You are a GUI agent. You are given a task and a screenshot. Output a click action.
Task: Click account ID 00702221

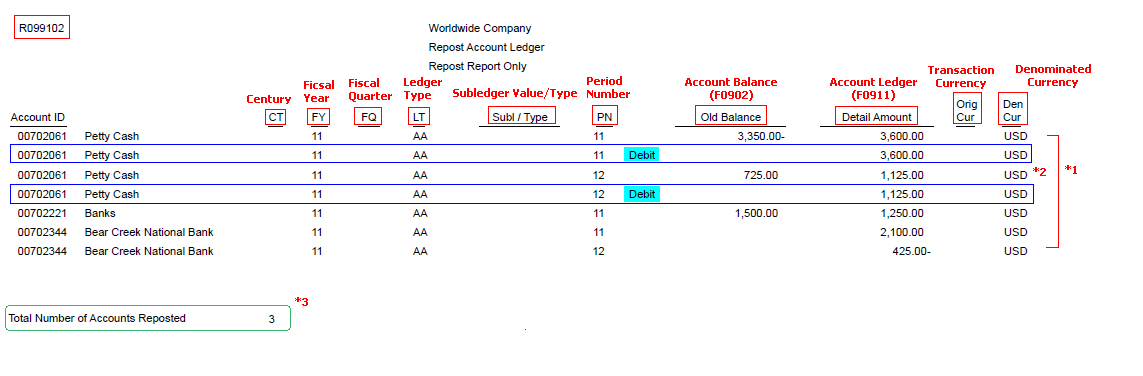click(42, 214)
